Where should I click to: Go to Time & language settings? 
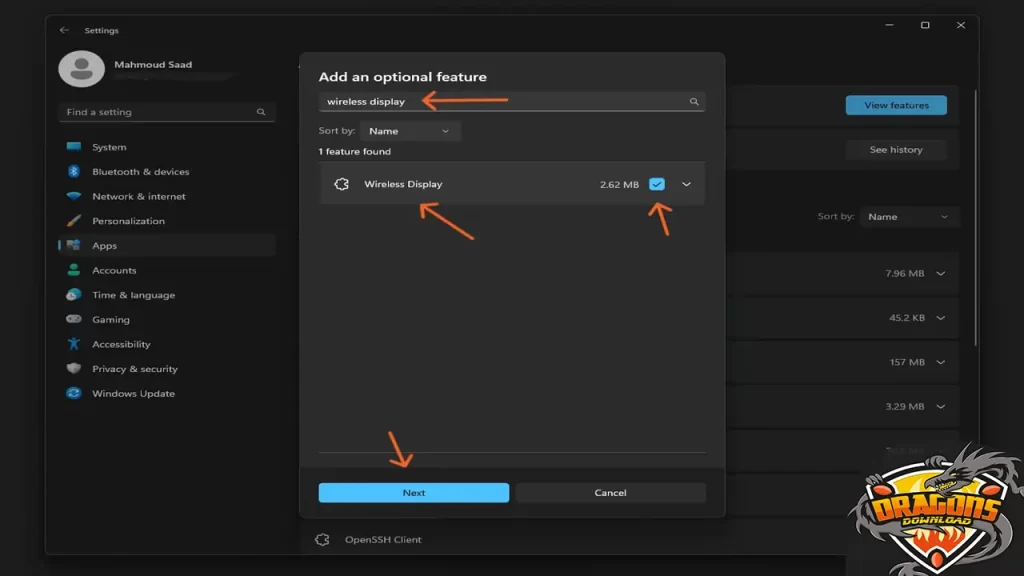tap(133, 295)
